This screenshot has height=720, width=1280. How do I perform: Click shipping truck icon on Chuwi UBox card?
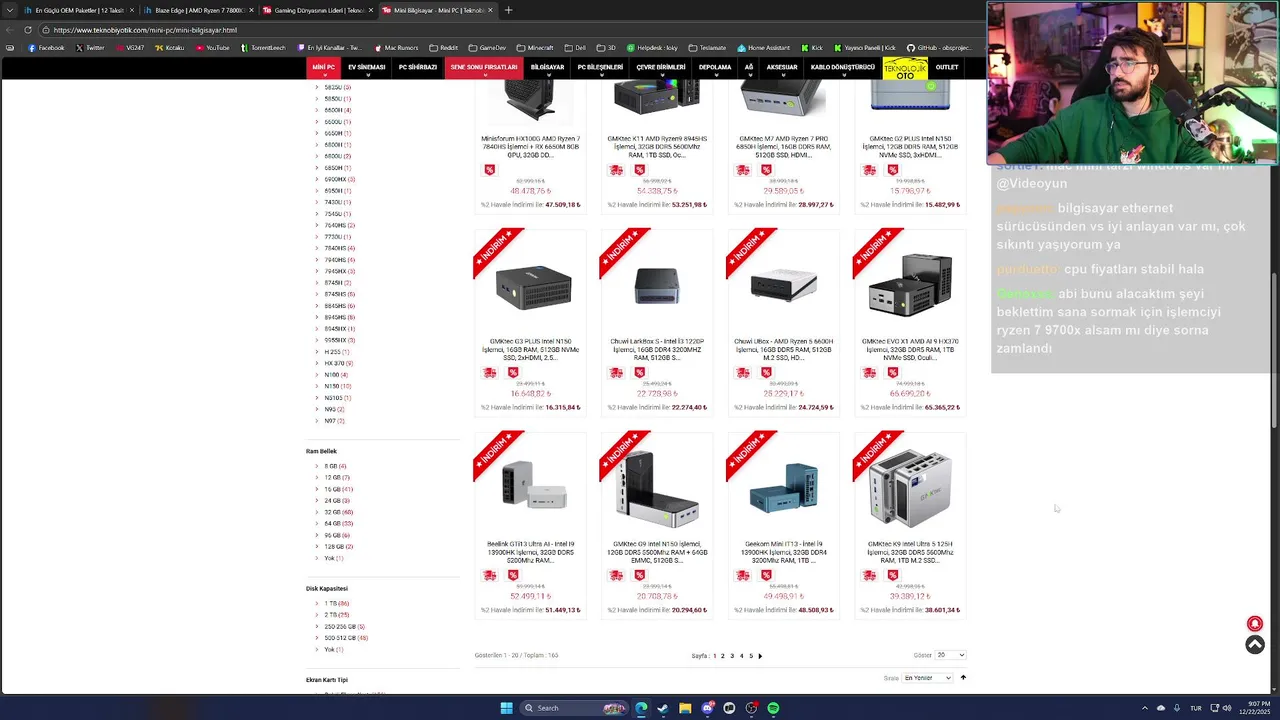coord(742,373)
